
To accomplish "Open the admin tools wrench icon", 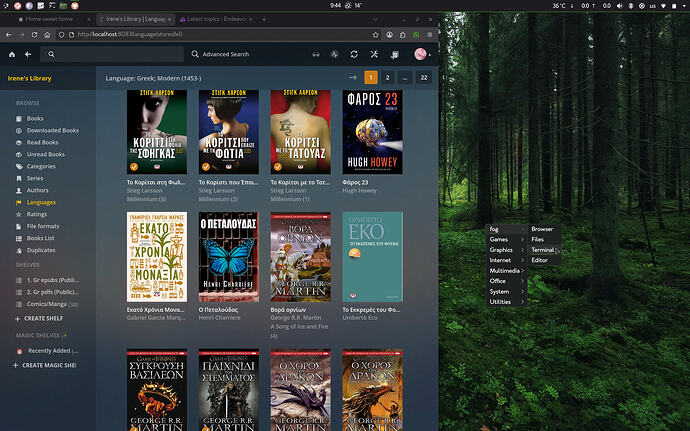I will click(373, 54).
